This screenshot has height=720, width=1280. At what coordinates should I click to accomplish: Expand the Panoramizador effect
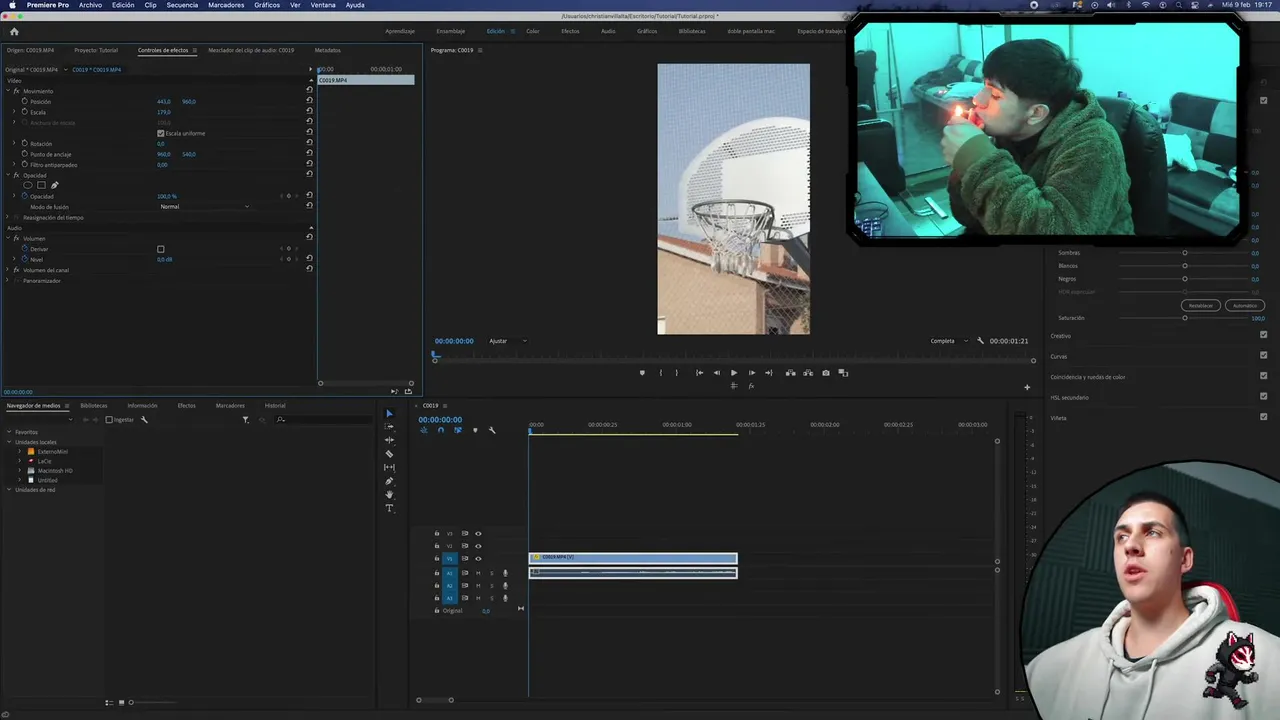7,281
